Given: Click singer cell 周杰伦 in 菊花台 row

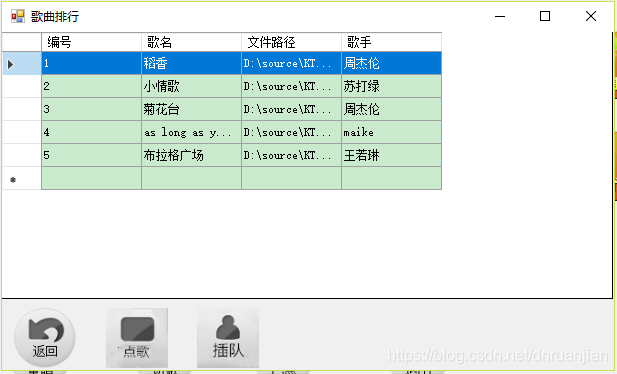Looking at the screenshot, I should [391, 109].
